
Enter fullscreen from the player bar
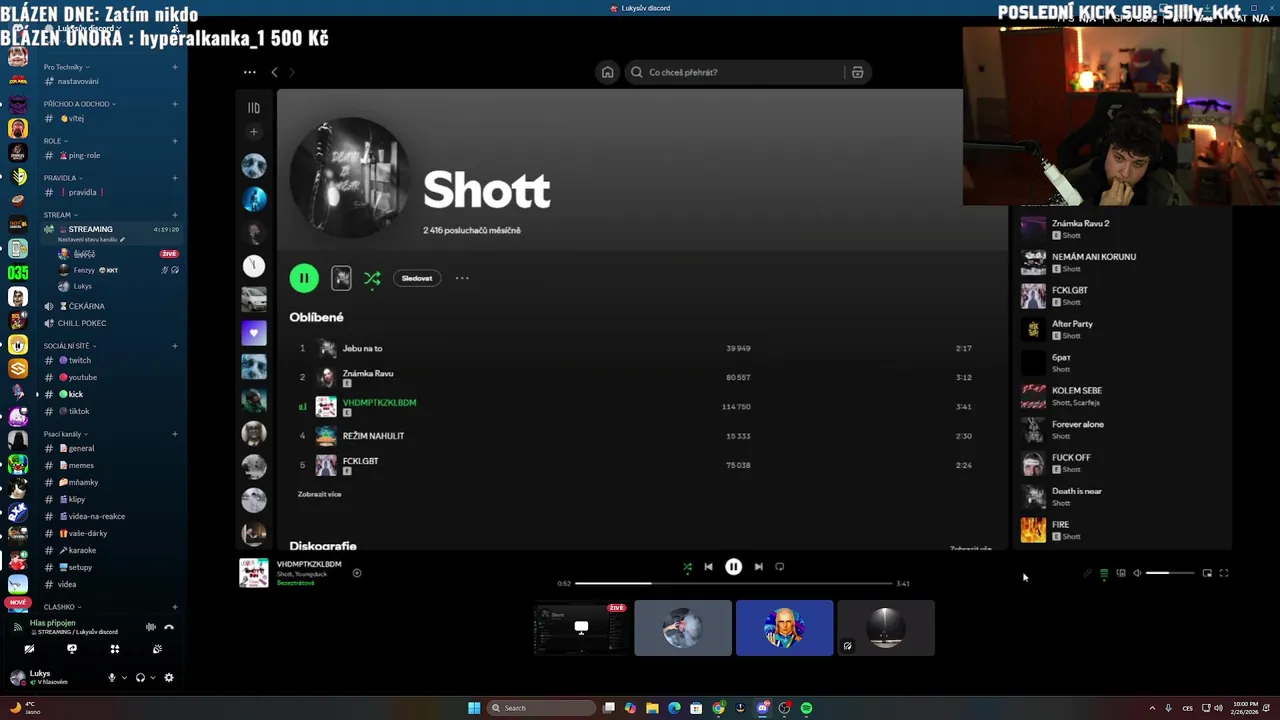coord(1224,573)
